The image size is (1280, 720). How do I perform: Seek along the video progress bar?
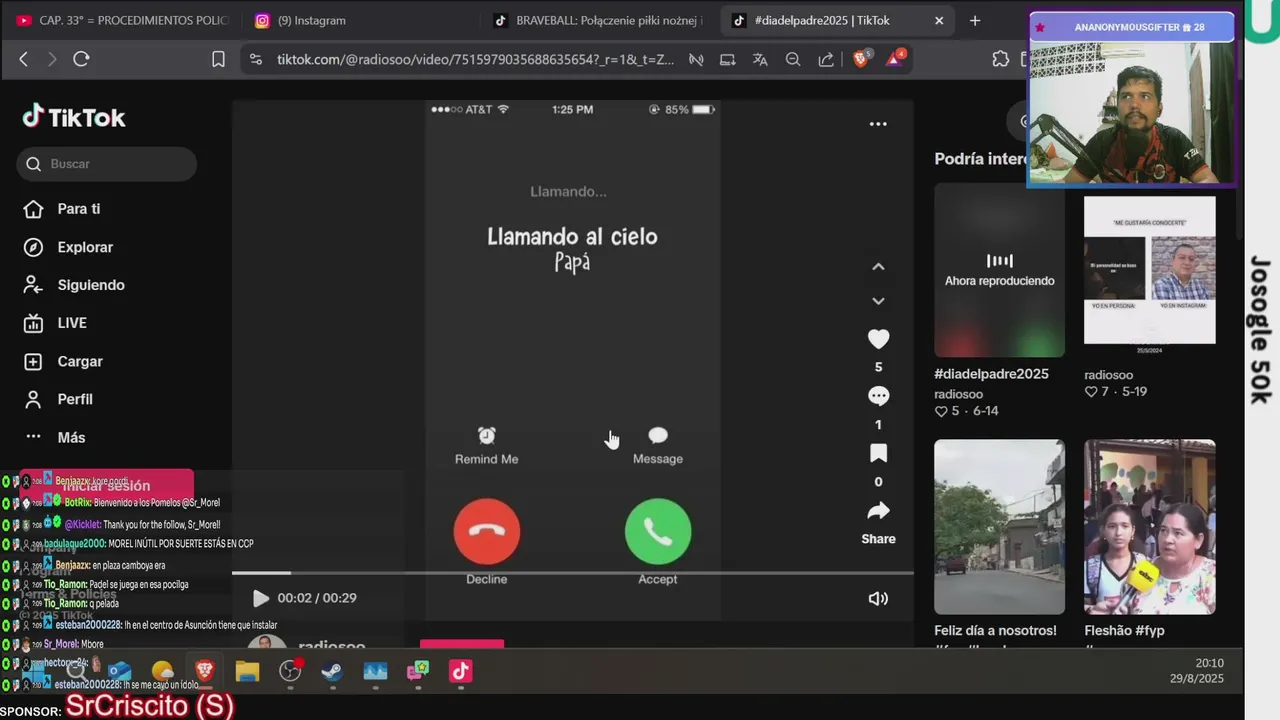(x=573, y=573)
